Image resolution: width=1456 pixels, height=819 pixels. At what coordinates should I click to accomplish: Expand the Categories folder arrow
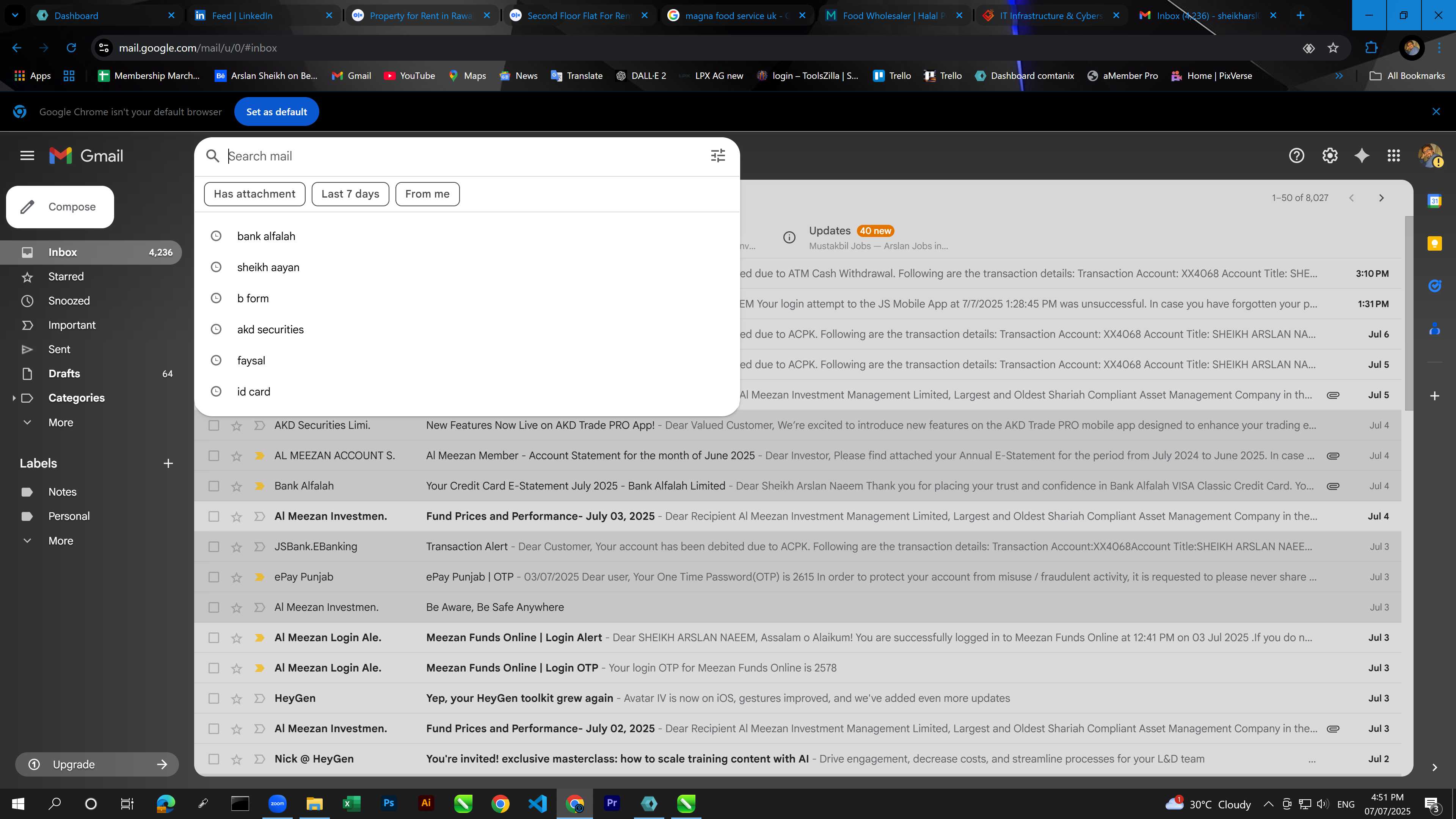(14, 398)
